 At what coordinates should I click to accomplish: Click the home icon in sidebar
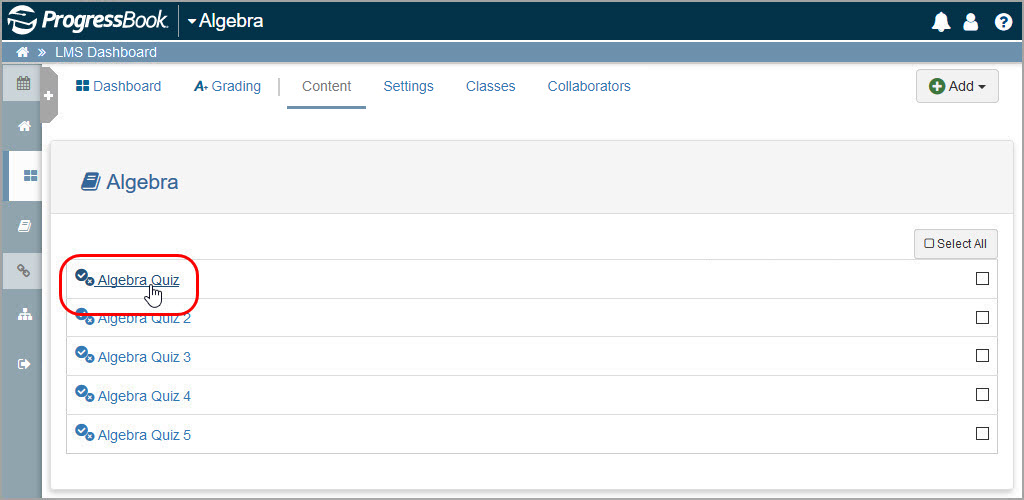coord(25,127)
